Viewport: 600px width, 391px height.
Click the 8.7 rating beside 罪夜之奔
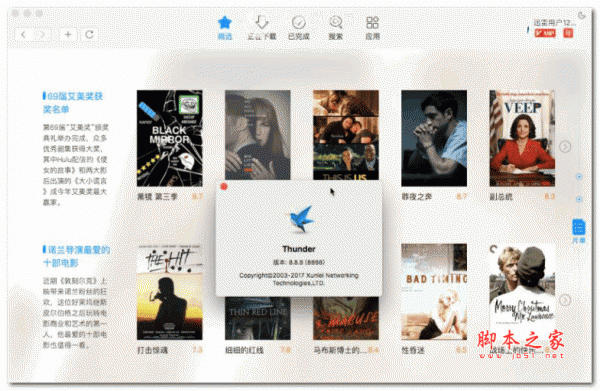461,197
